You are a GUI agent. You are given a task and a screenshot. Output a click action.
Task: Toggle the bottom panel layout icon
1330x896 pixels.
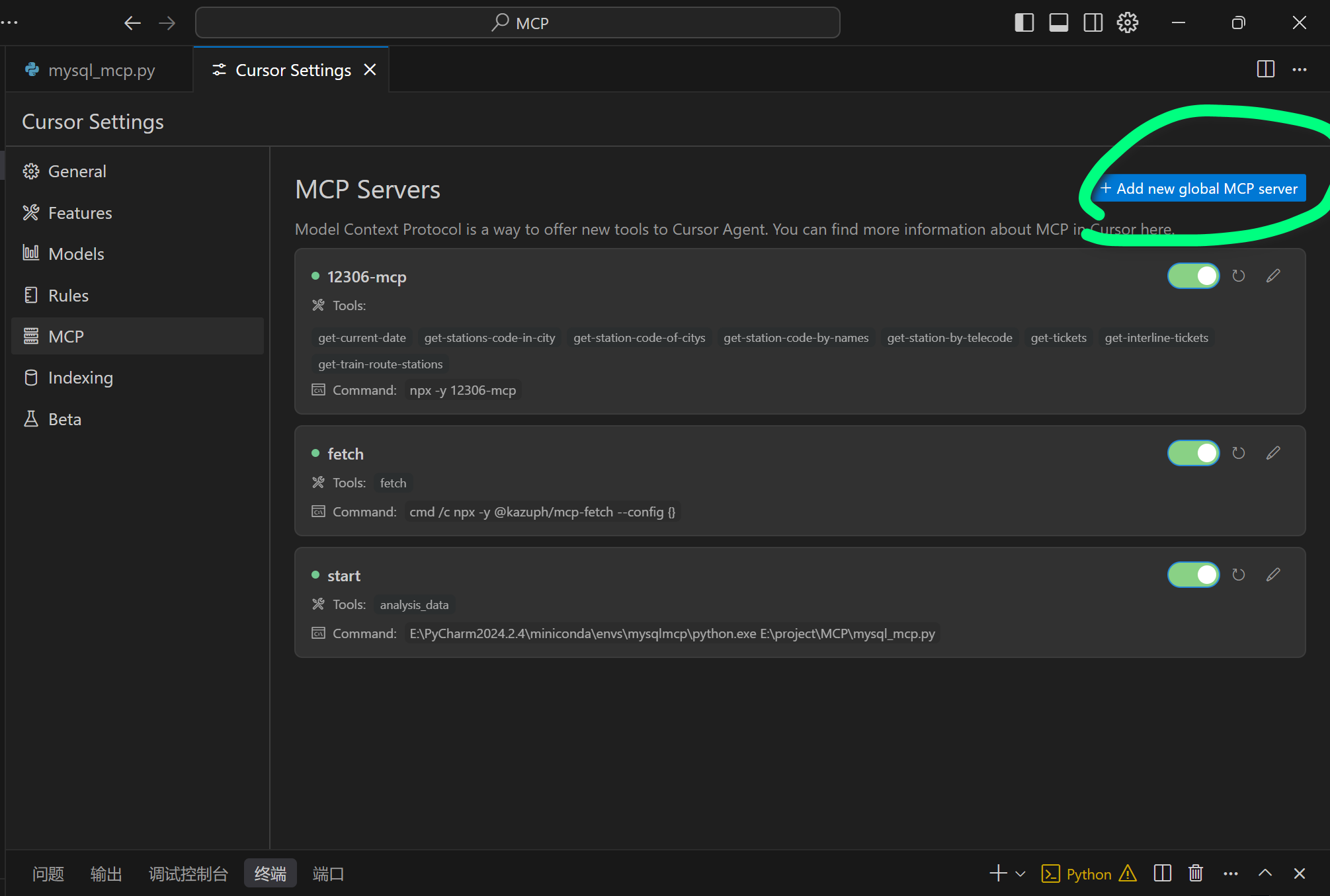pyautogui.click(x=1058, y=23)
